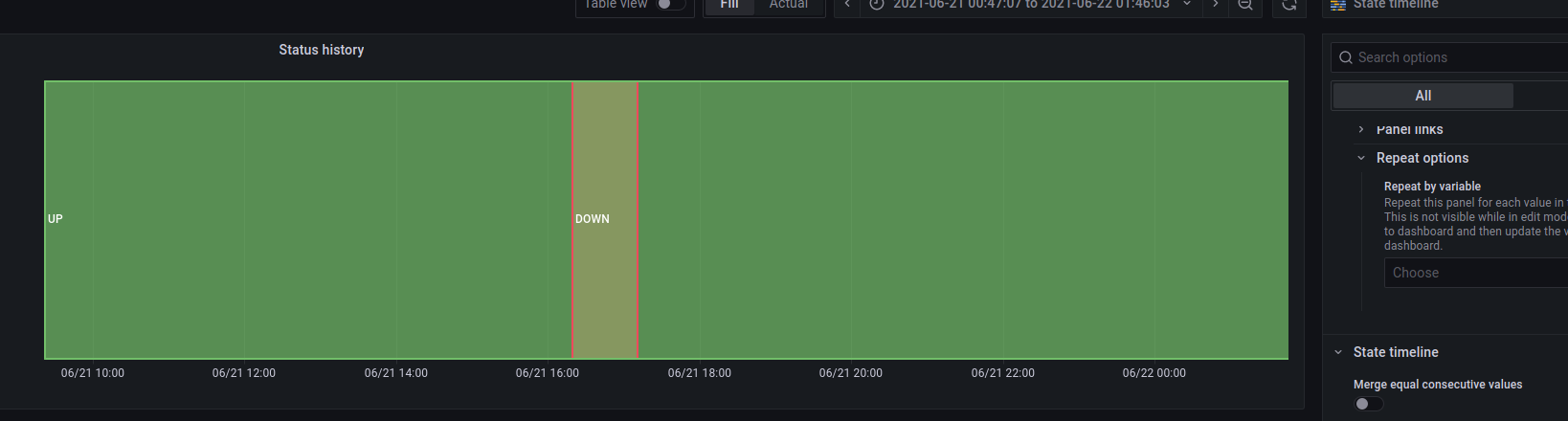Select the All options tab
Viewport: 1568px width, 421px height.
[1423, 96]
